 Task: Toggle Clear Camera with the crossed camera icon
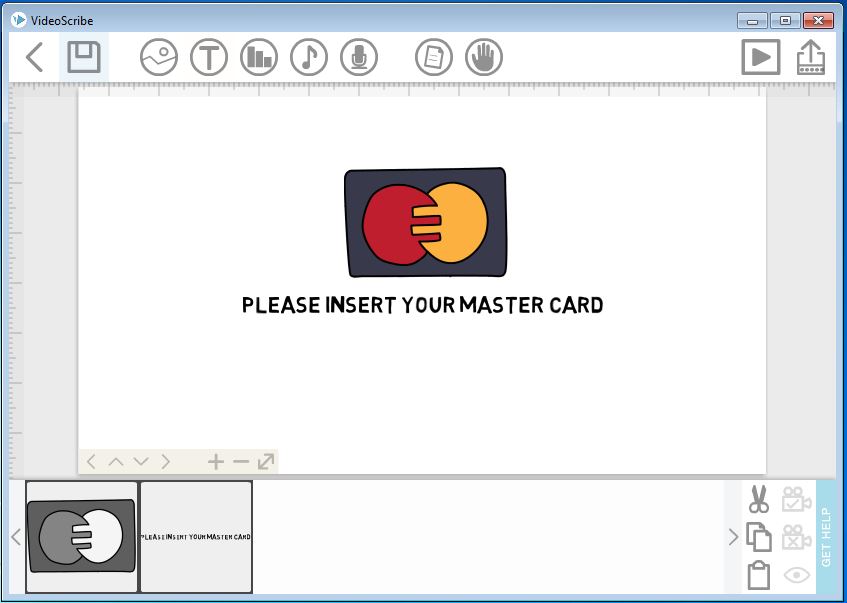click(x=795, y=537)
